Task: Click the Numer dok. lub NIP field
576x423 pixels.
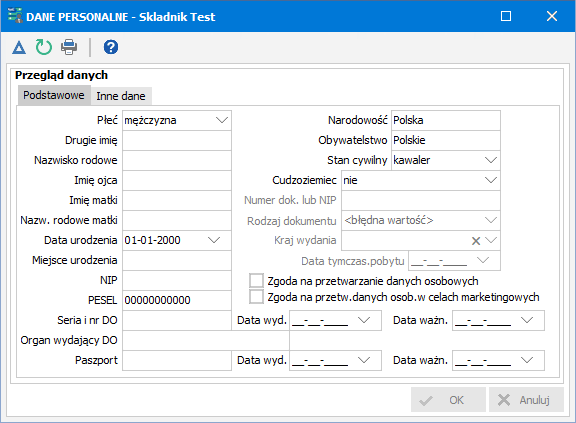Action: [x=421, y=200]
